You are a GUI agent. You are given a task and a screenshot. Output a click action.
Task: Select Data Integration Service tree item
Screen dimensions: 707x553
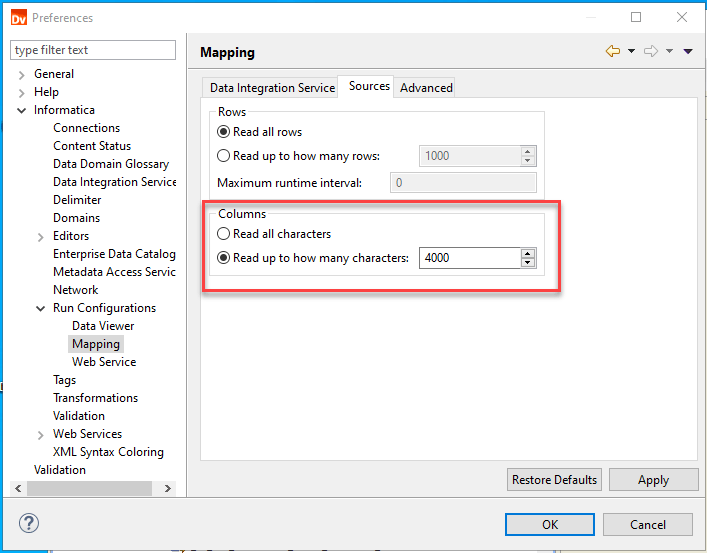pyautogui.click(x=115, y=182)
